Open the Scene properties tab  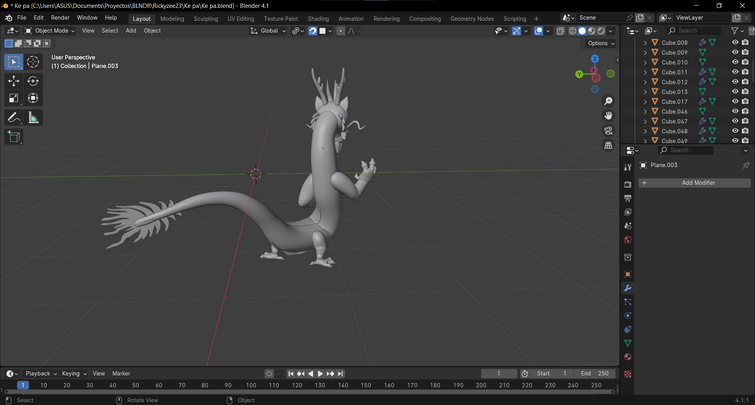(627, 226)
